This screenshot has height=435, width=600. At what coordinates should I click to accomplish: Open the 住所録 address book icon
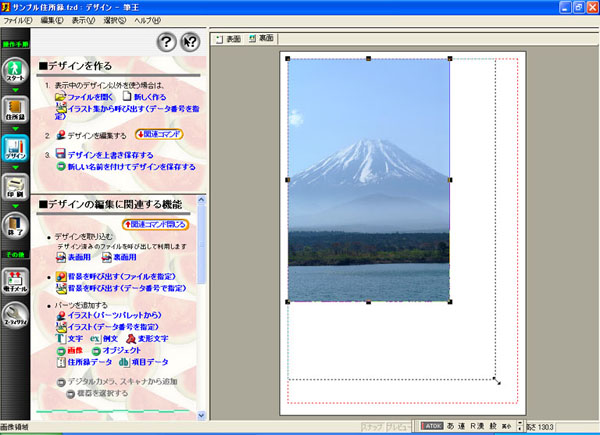(x=15, y=111)
